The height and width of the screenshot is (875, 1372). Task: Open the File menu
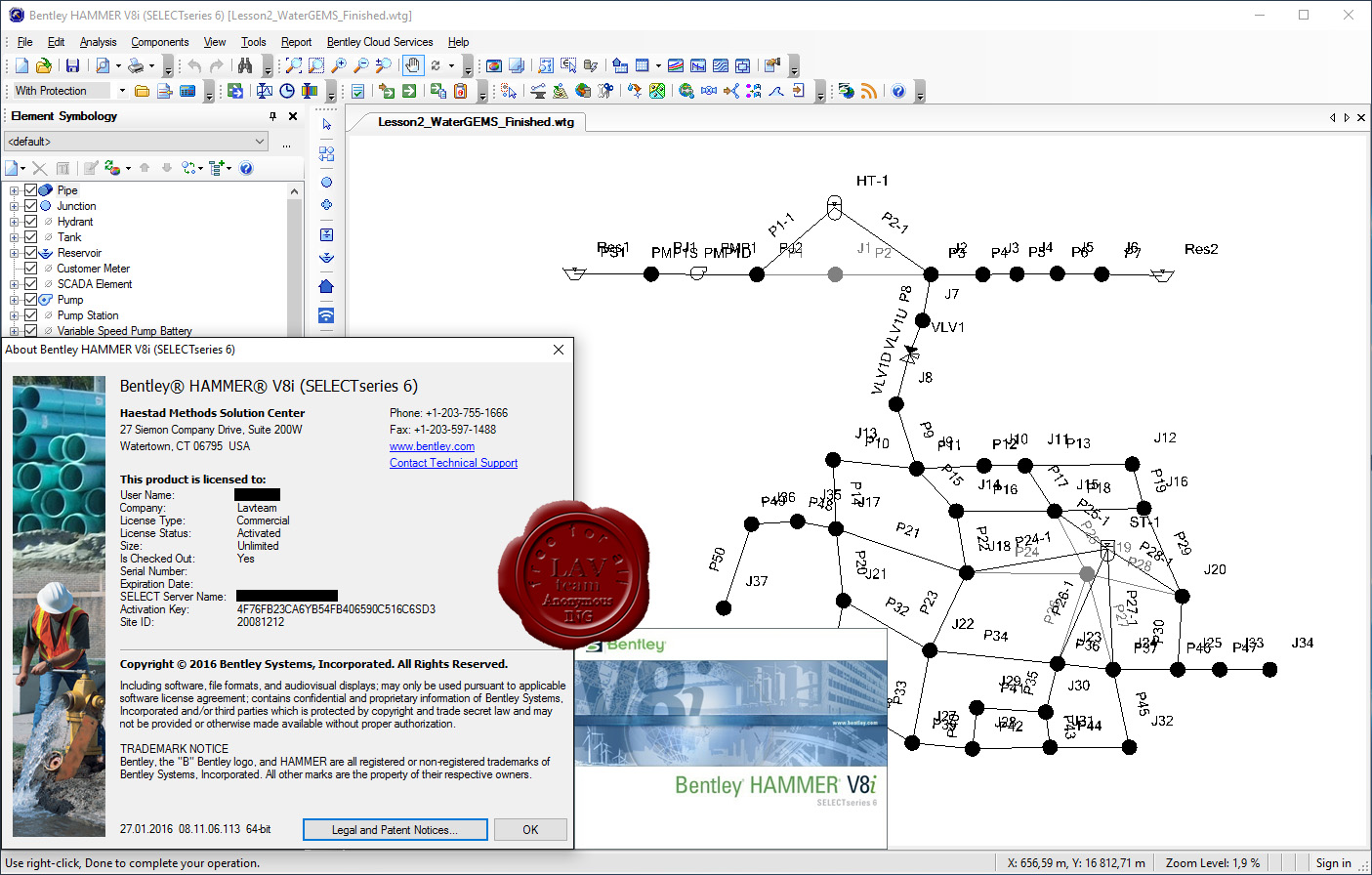24,42
